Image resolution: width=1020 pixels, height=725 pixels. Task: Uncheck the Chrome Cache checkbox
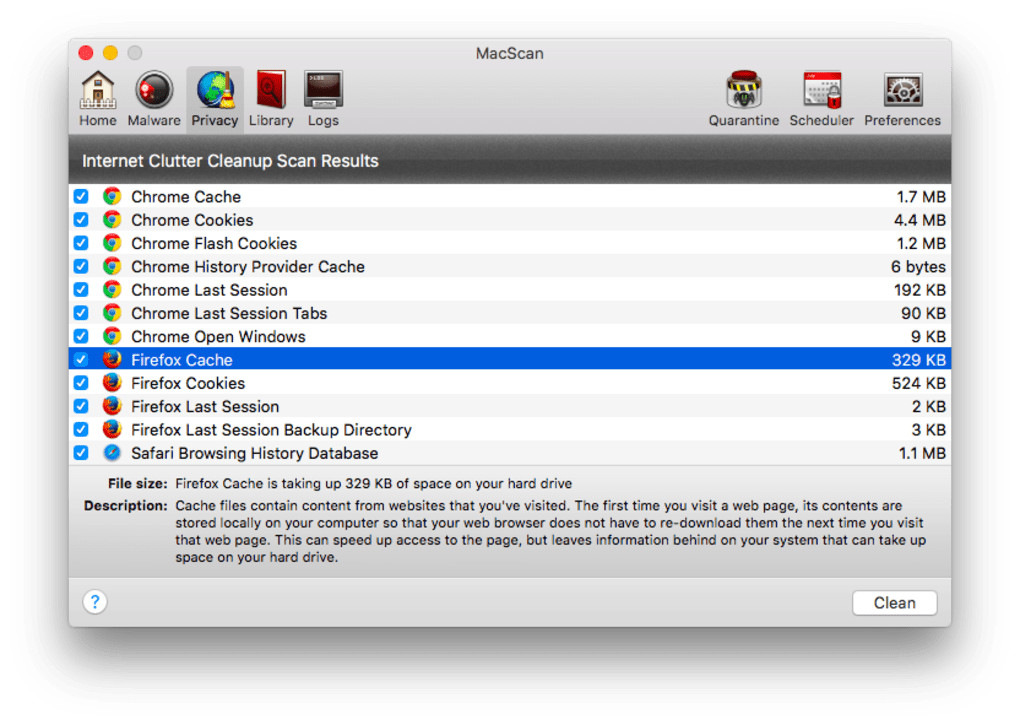point(81,196)
